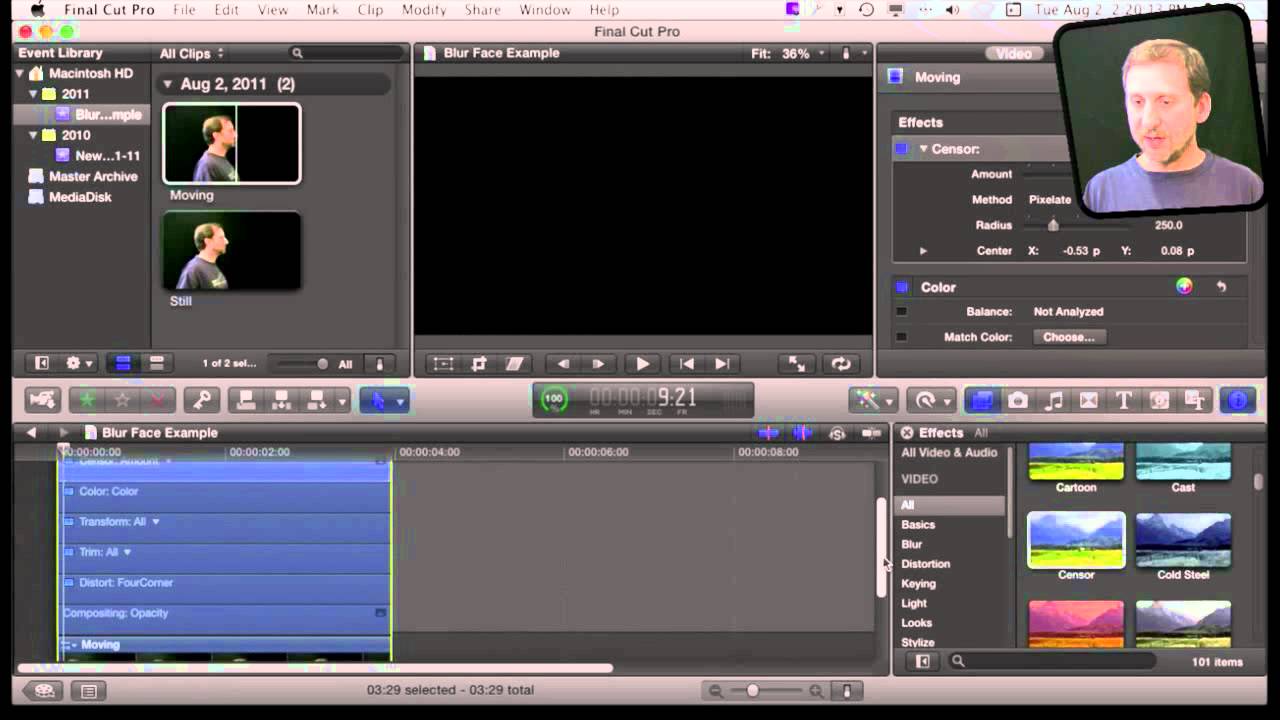This screenshot has height=720, width=1280.
Task: Mark clip as Favorite with green star
Action: point(87,400)
